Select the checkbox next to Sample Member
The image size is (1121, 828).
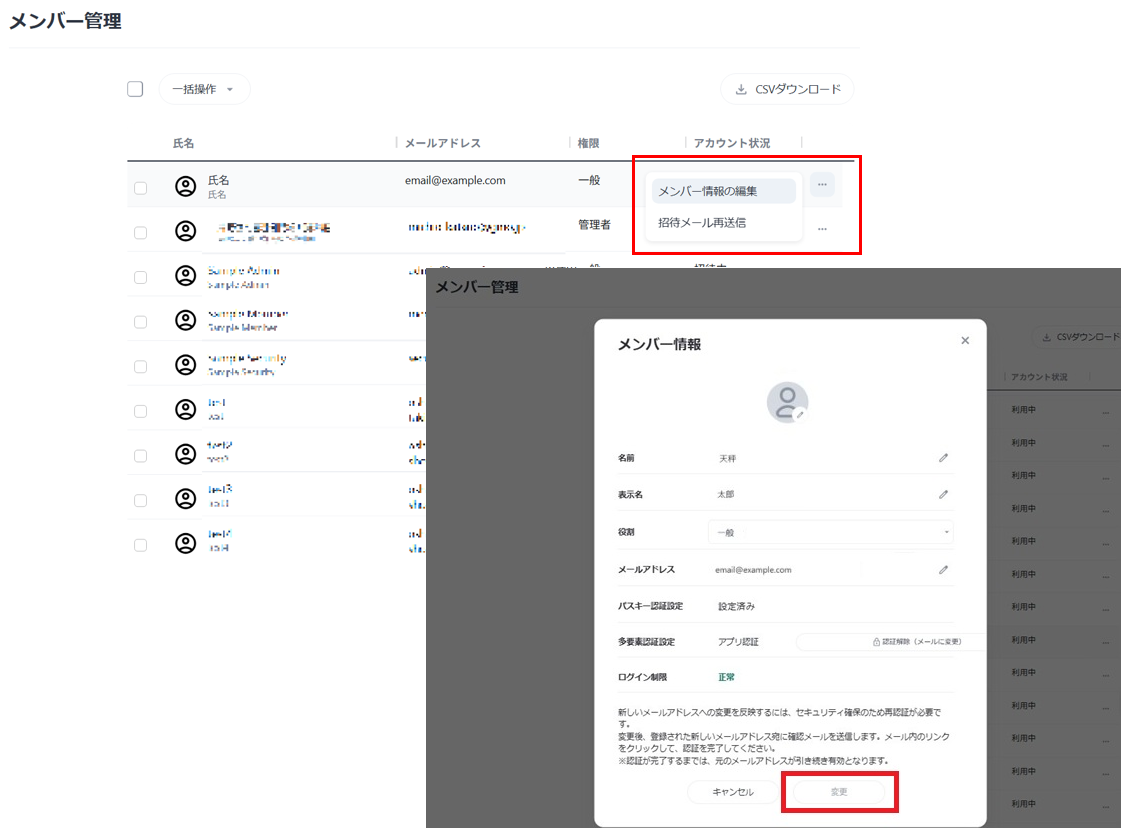click(x=143, y=321)
